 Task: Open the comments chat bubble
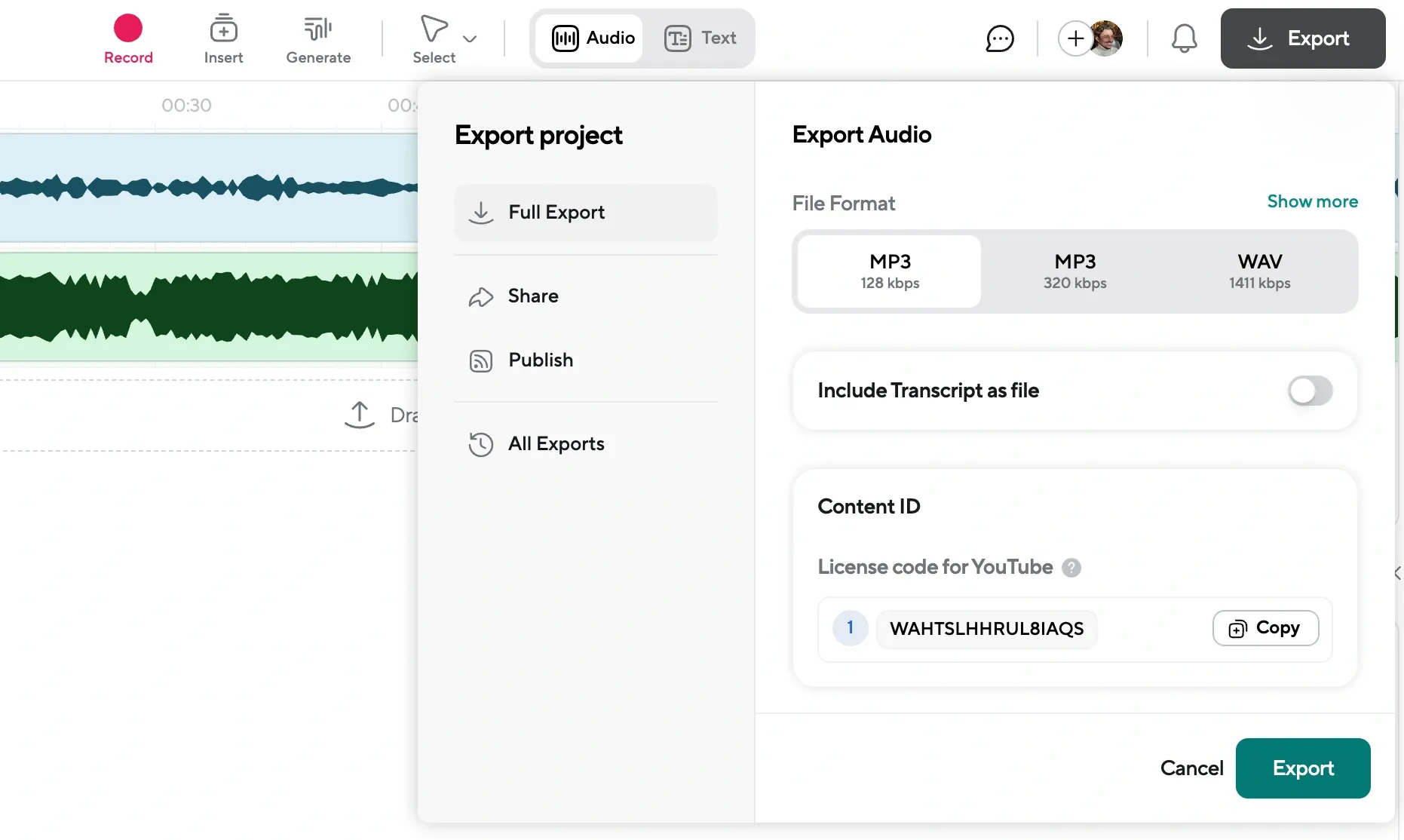click(x=1000, y=38)
